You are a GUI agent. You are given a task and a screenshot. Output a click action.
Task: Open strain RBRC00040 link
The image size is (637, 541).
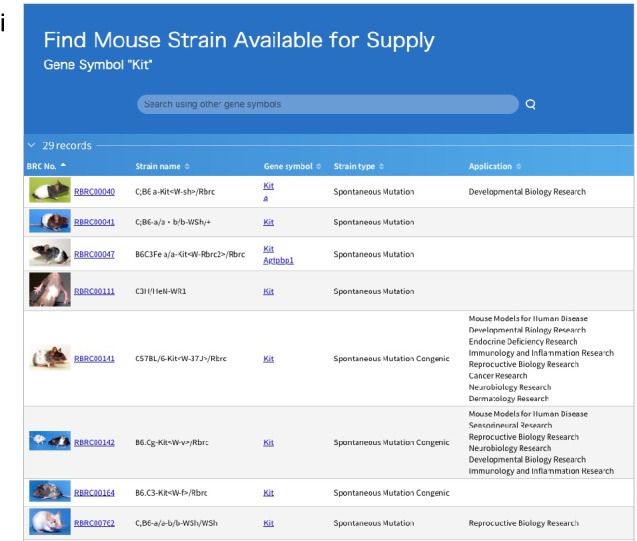point(95,192)
